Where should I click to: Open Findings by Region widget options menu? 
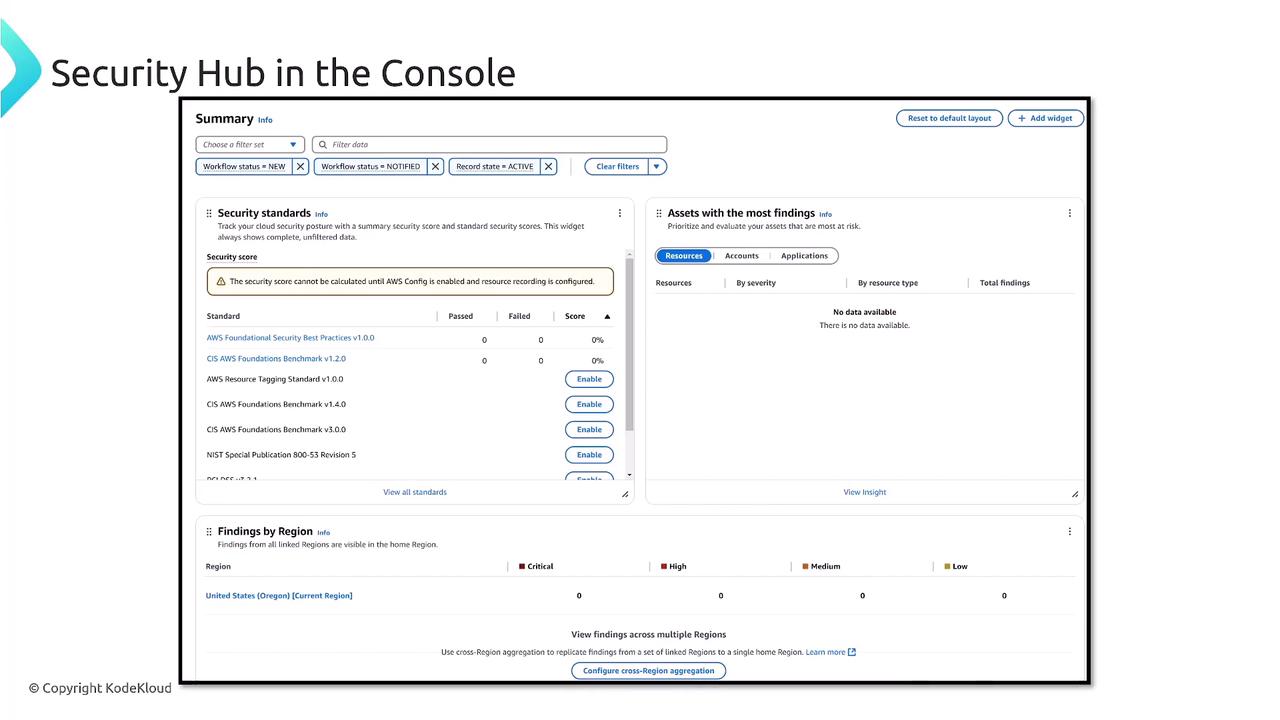(1070, 532)
